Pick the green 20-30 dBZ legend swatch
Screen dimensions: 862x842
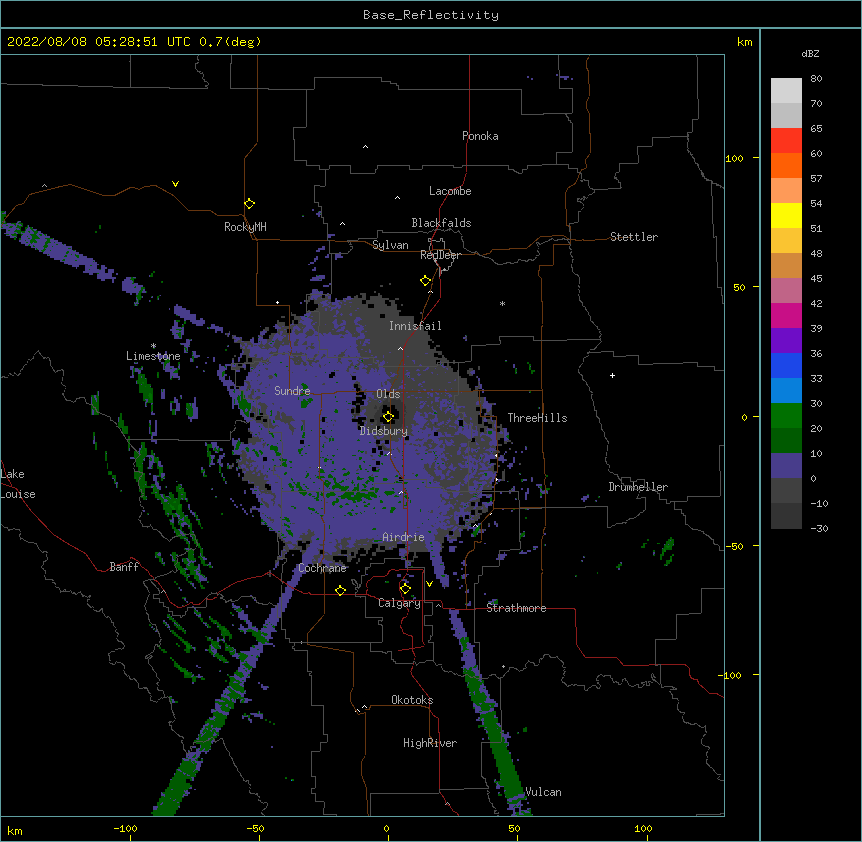(786, 416)
